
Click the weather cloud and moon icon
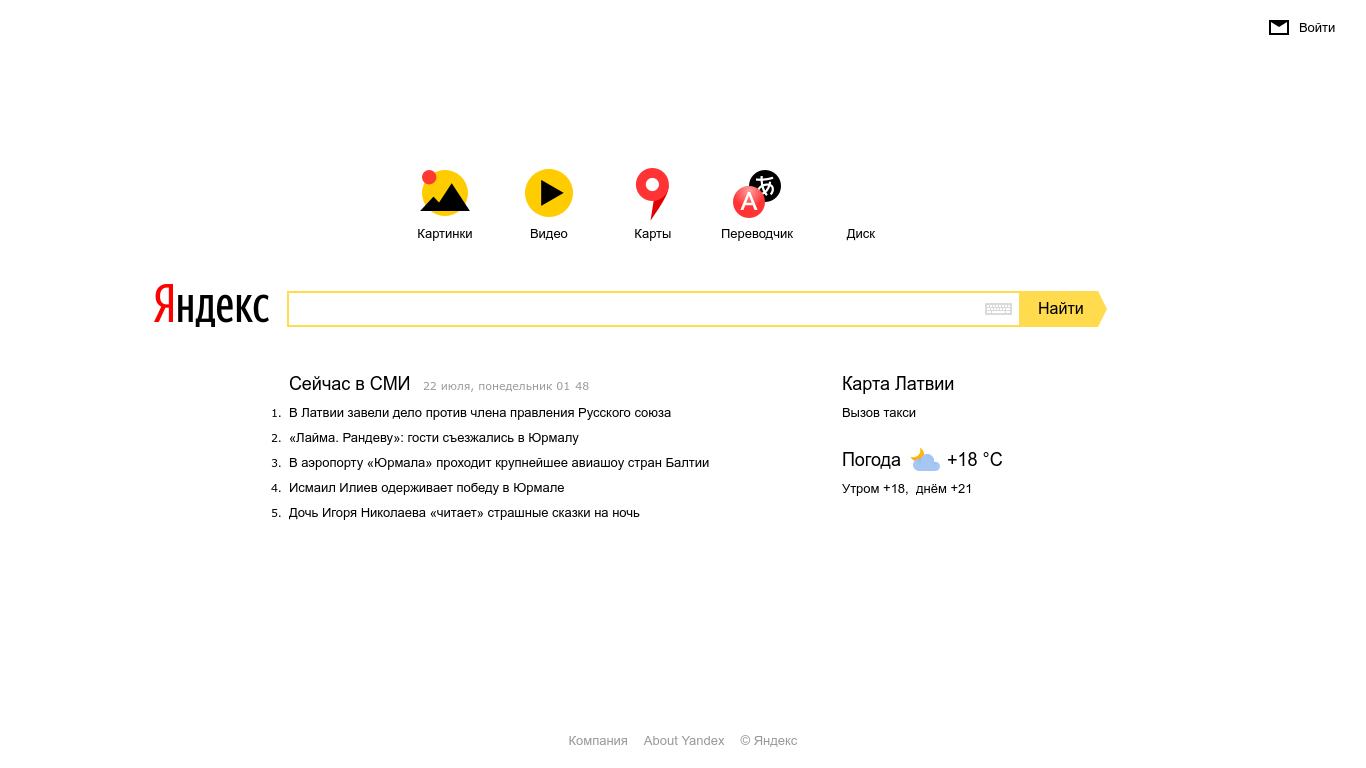point(925,460)
